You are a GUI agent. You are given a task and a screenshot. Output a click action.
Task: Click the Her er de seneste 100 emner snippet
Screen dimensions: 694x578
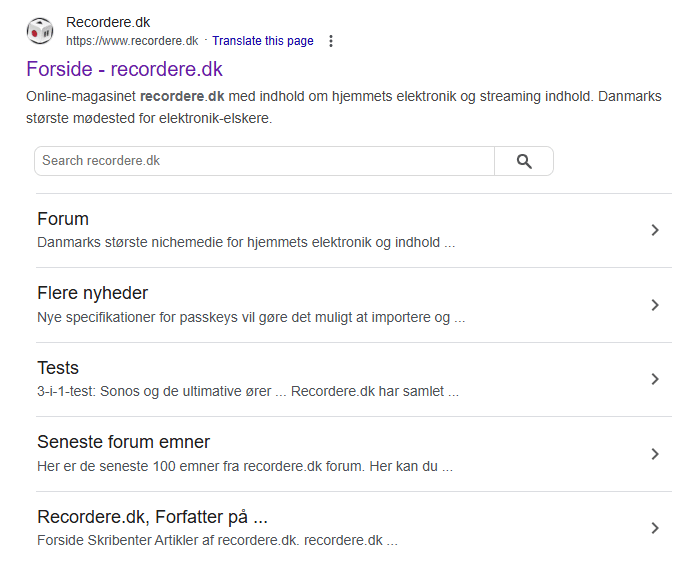245,466
